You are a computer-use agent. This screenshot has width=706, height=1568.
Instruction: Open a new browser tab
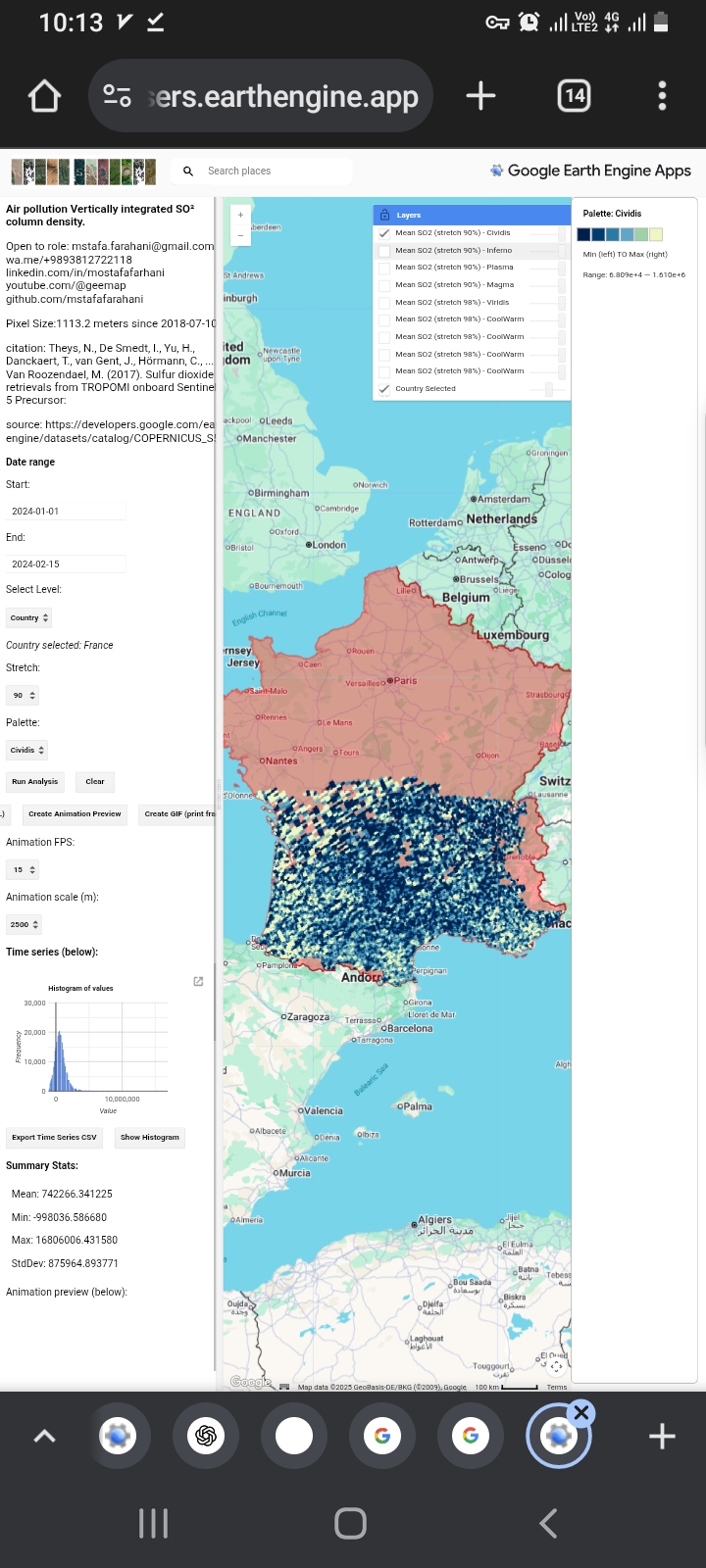(x=480, y=96)
